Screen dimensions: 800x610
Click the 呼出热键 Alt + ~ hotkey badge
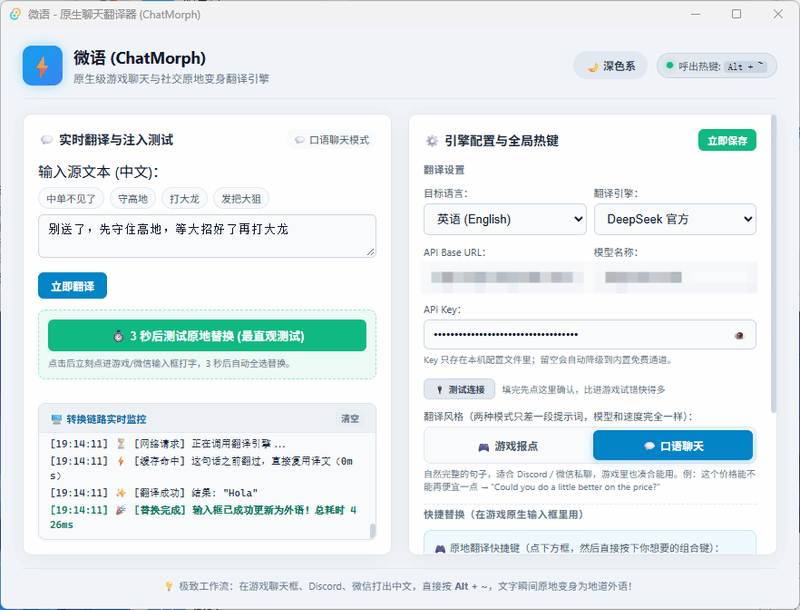click(717, 66)
